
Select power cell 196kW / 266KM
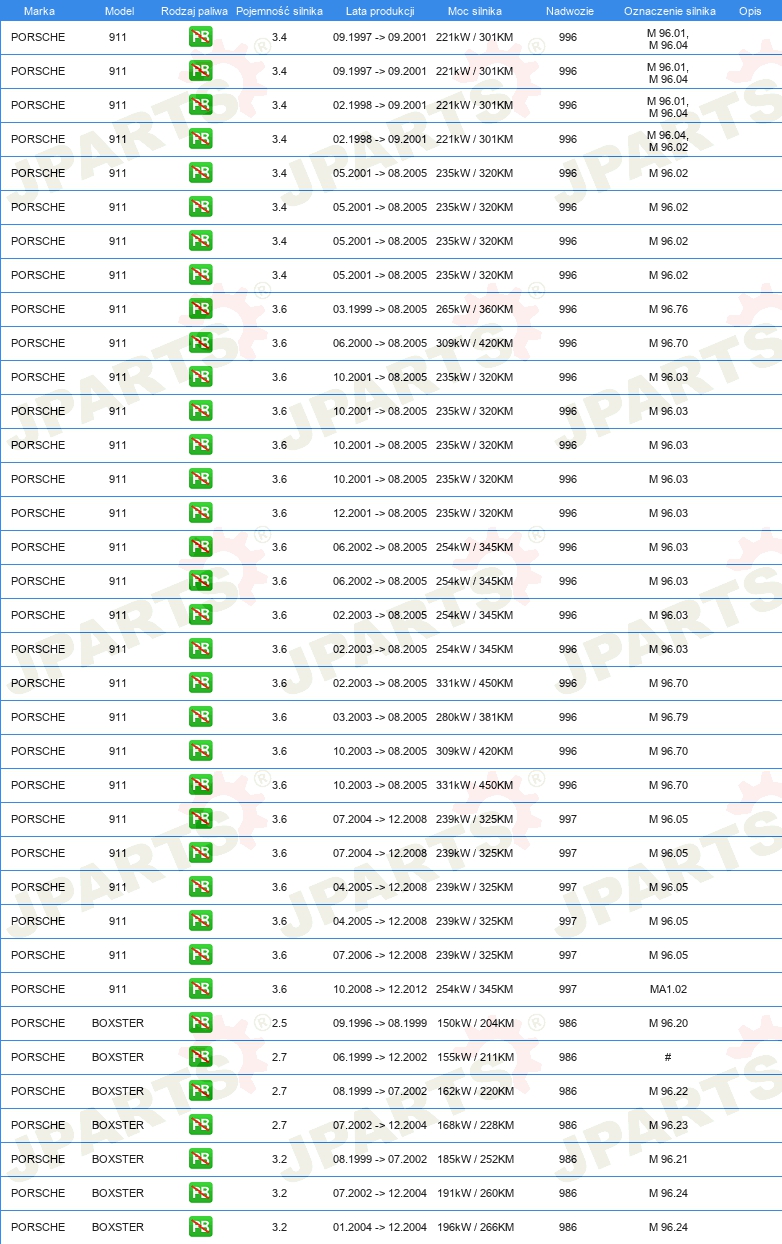[474, 1227]
